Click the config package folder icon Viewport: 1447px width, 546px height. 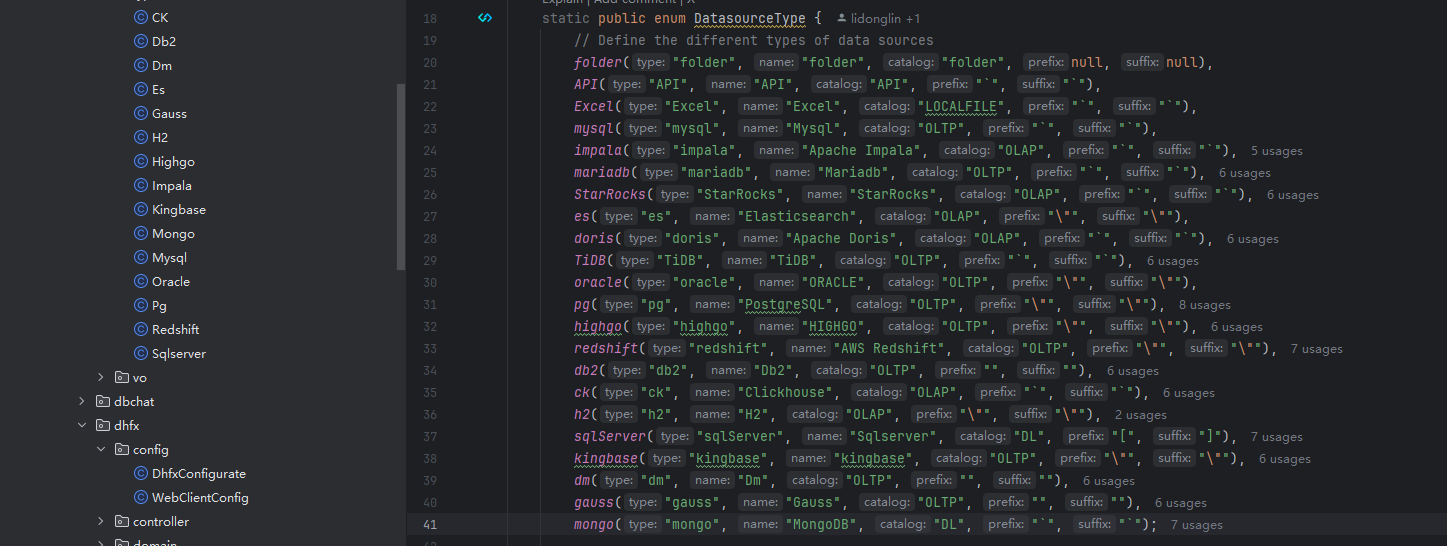point(122,449)
